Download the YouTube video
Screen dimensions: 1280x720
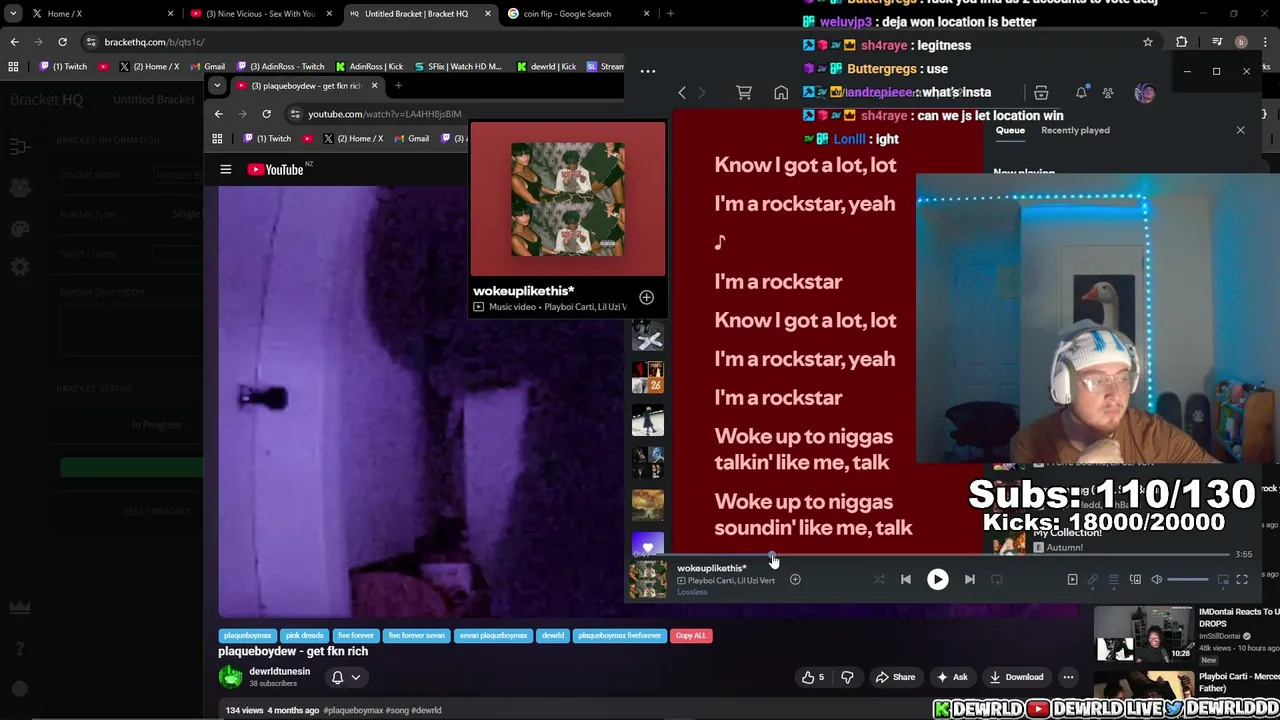click(1016, 677)
